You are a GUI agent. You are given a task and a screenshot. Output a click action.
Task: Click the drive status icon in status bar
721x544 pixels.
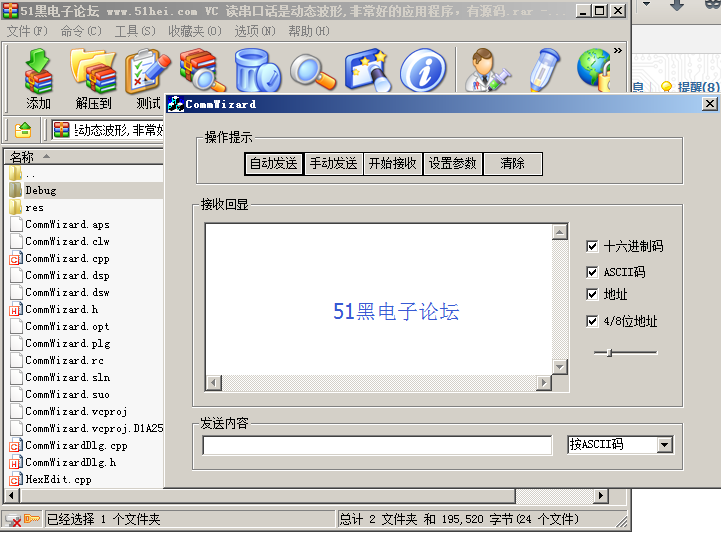pyautogui.click(x=13, y=519)
